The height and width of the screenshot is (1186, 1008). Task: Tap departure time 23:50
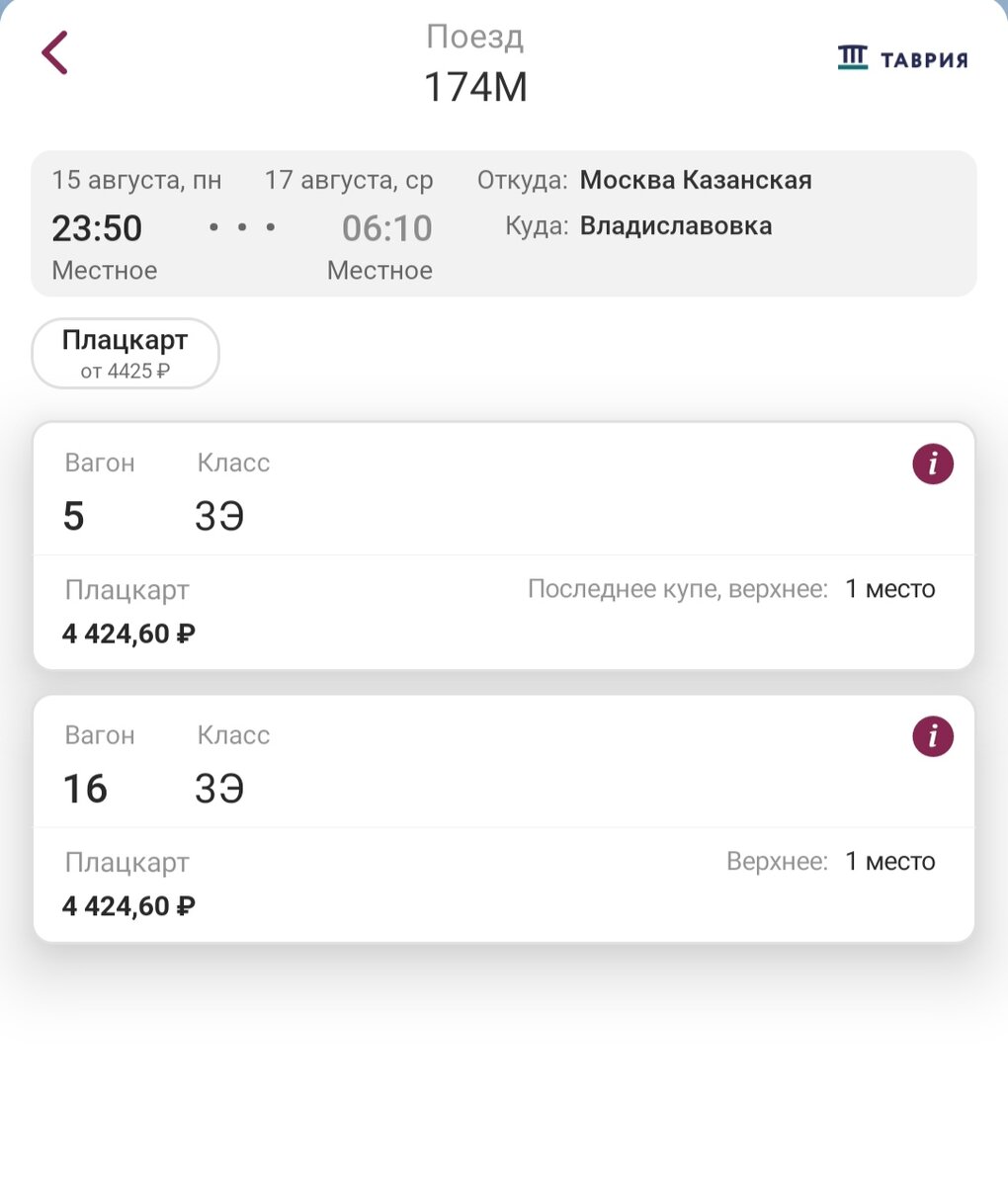[x=97, y=228]
